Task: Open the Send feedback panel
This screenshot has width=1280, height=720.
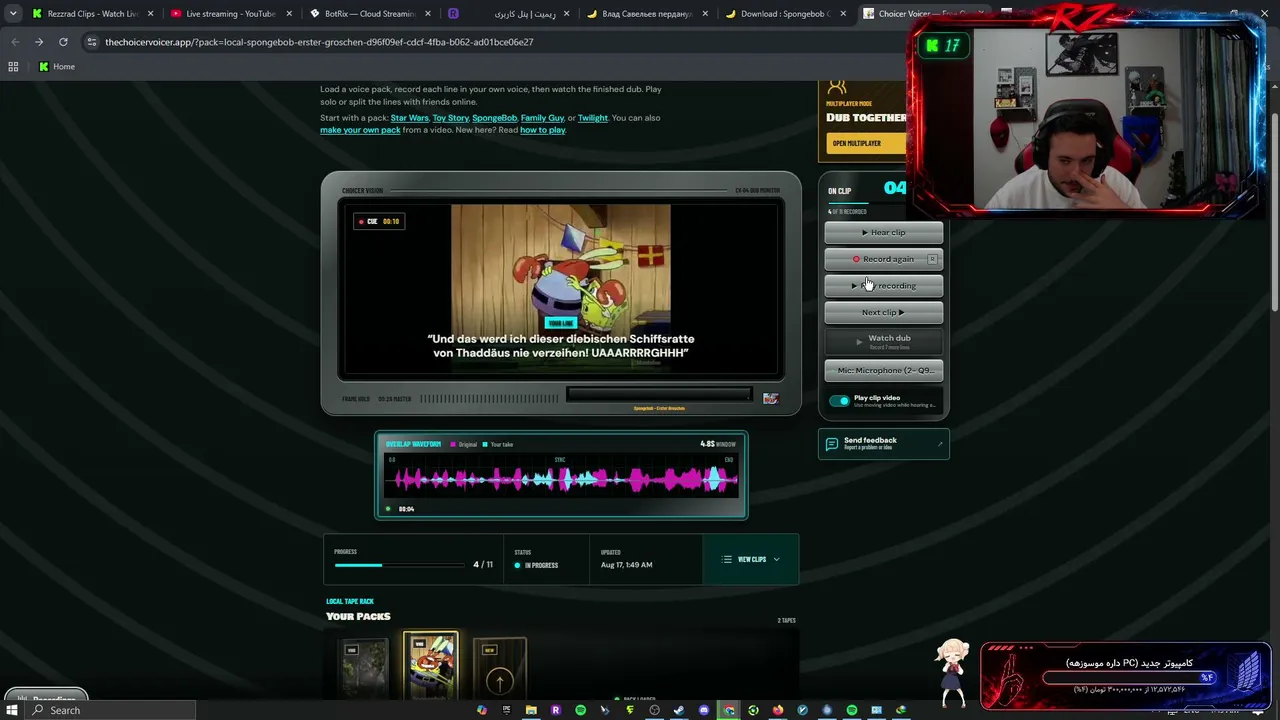Action: (883, 444)
